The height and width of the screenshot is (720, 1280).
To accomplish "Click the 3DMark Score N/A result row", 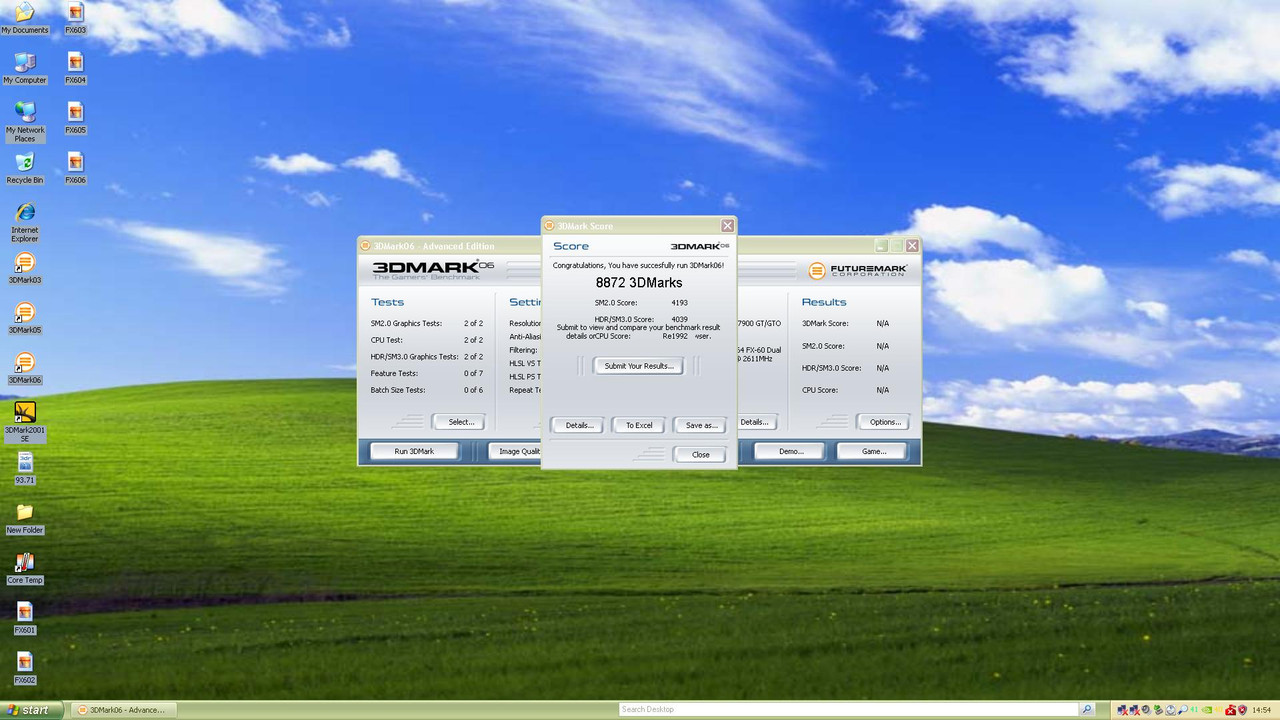I will [x=846, y=324].
